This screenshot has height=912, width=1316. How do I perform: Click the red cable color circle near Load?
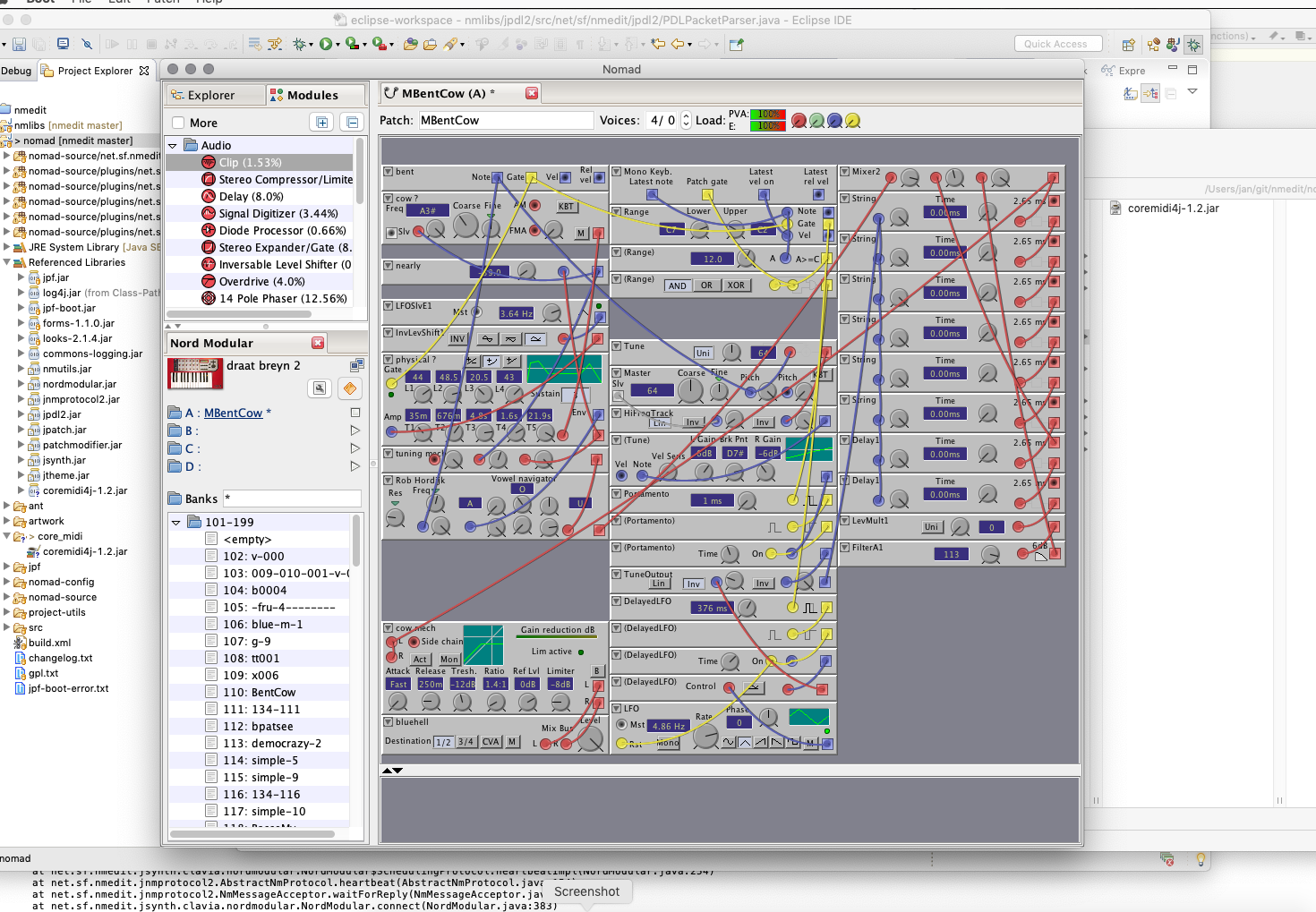[799, 120]
